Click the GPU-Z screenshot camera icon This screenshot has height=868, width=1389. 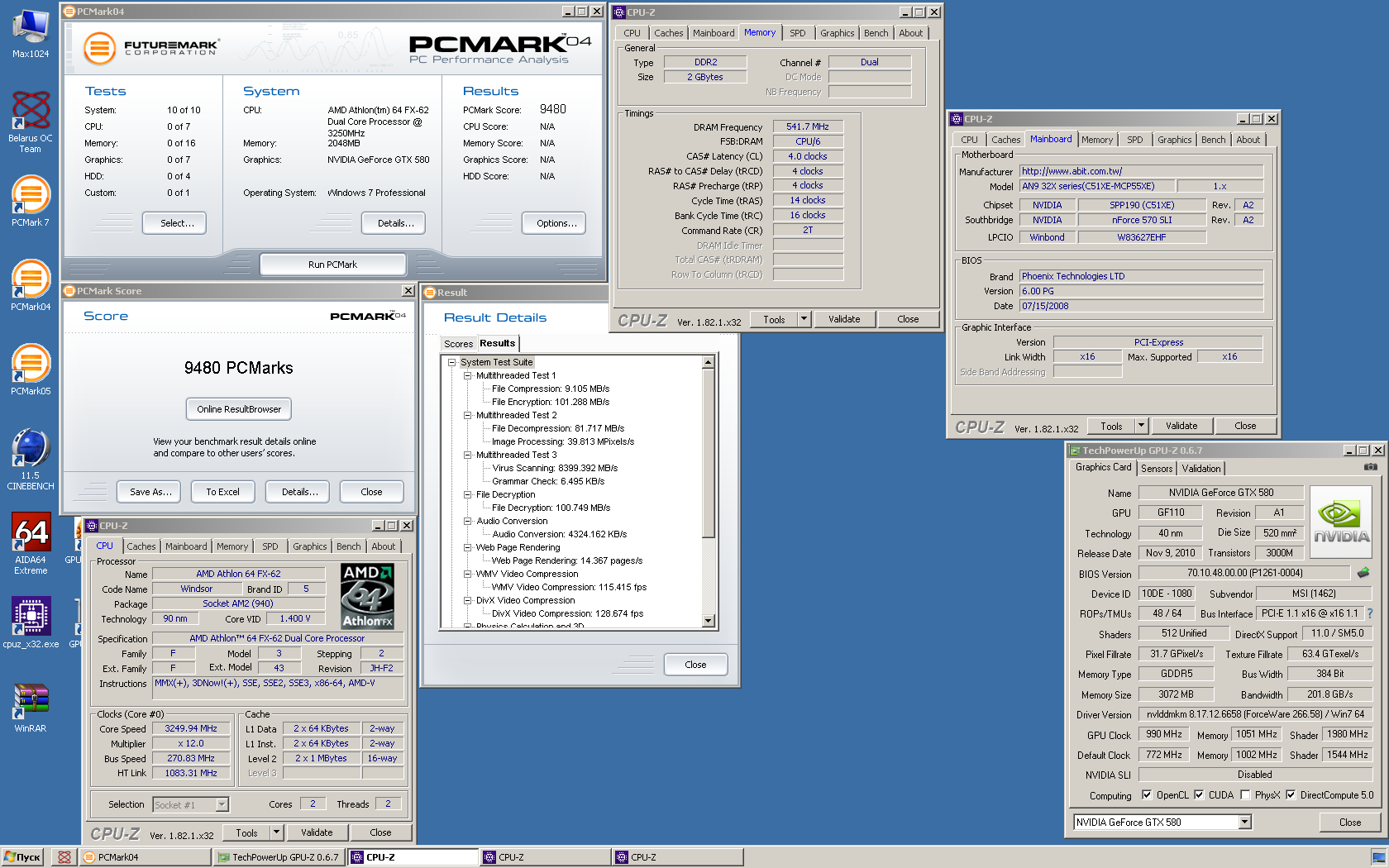pos(1370,467)
